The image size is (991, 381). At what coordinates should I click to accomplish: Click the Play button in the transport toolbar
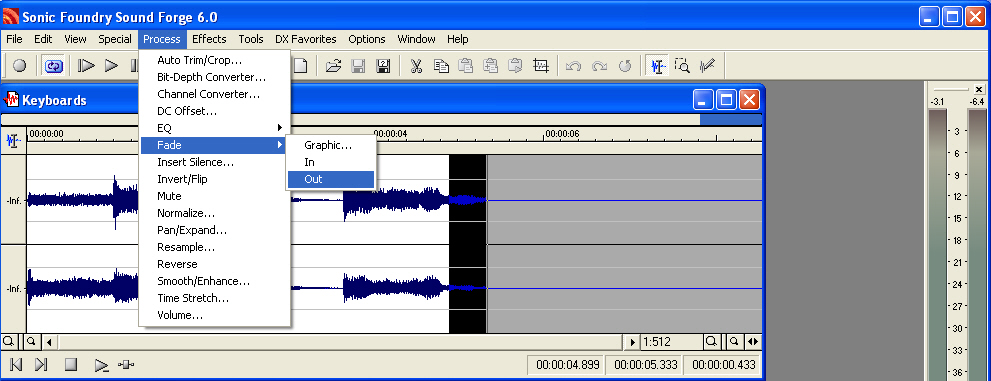point(111,66)
